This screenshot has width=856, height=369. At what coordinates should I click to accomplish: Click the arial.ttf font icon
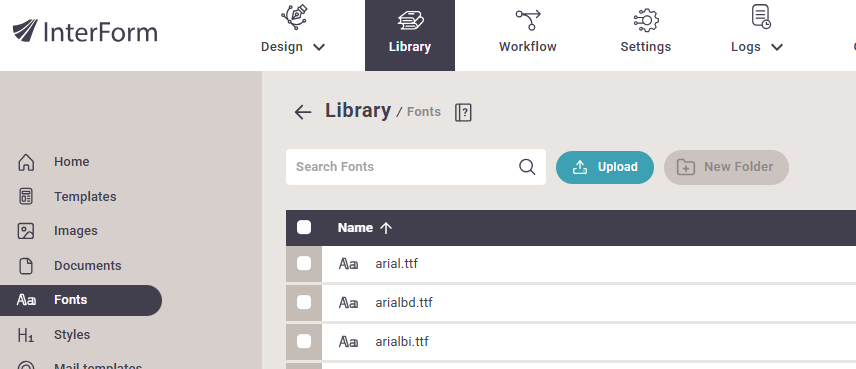[x=348, y=264]
